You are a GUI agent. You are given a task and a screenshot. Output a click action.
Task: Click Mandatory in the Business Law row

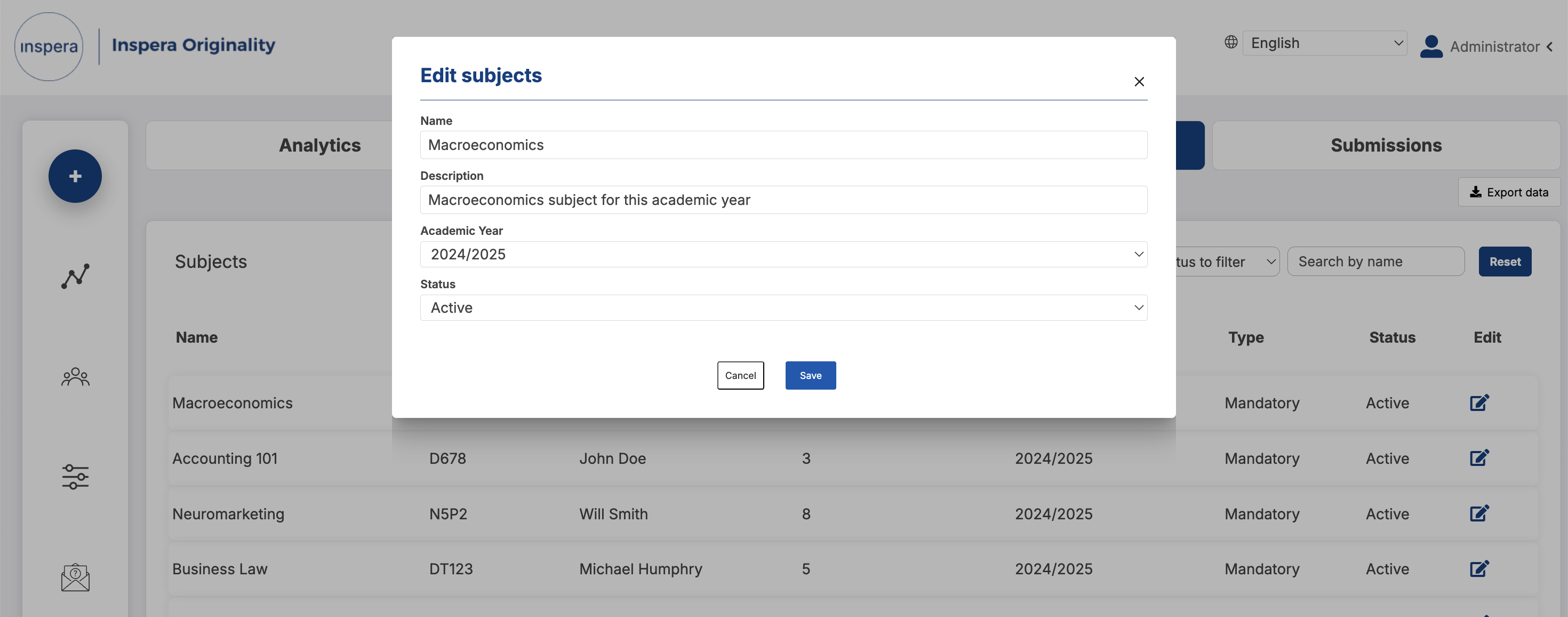pos(1262,569)
